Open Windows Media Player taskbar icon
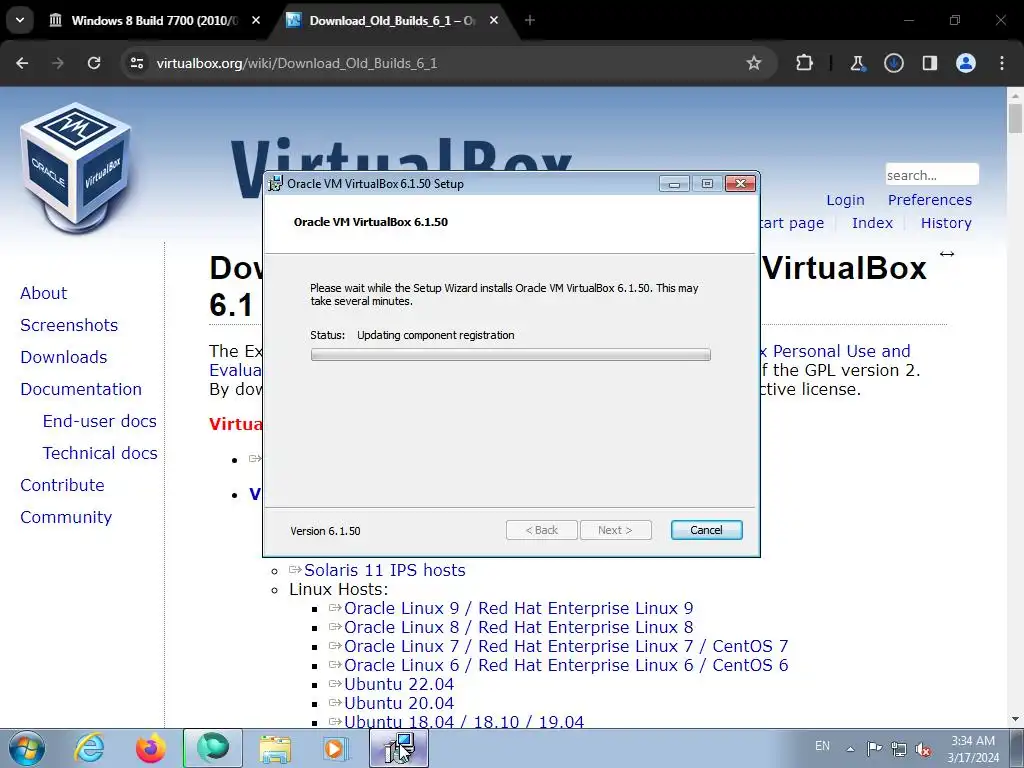The width and height of the screenshot is (1024, 768). pos(337,748)
